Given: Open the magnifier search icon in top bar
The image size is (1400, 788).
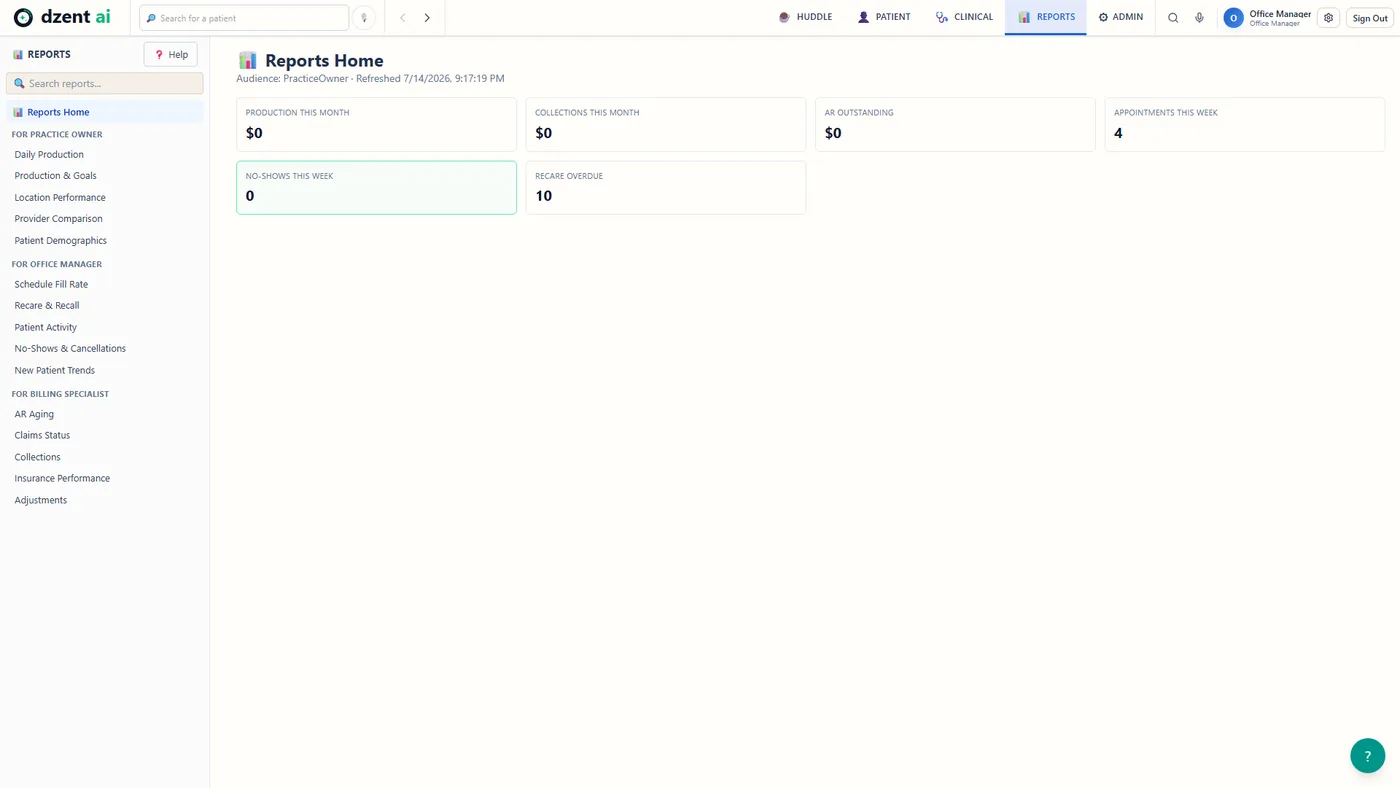Looking at the screenshot, I should click(1173, 18).
